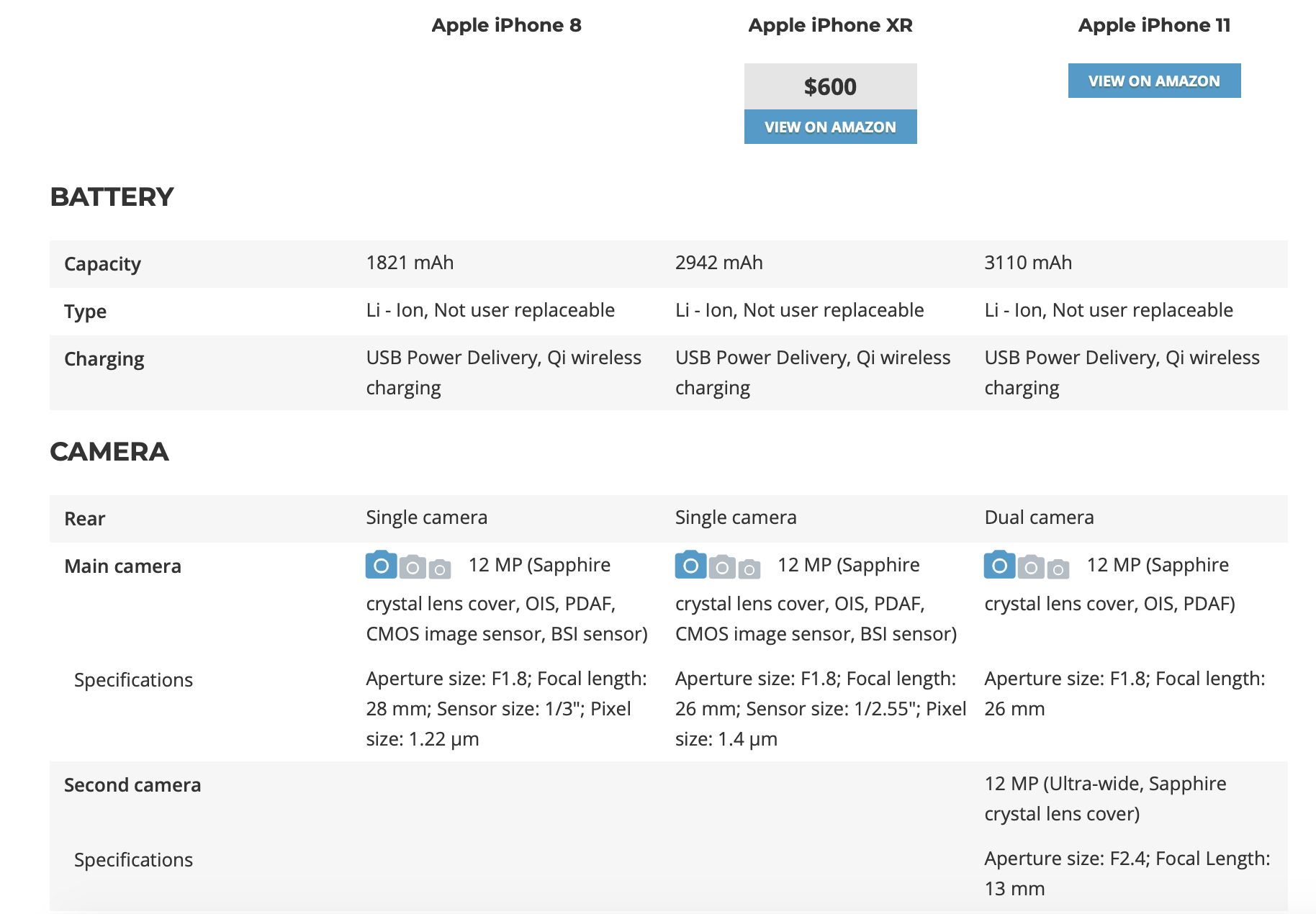Click Specifications label under Main camera
The image size is (1316, 914).
pos(133,680)
